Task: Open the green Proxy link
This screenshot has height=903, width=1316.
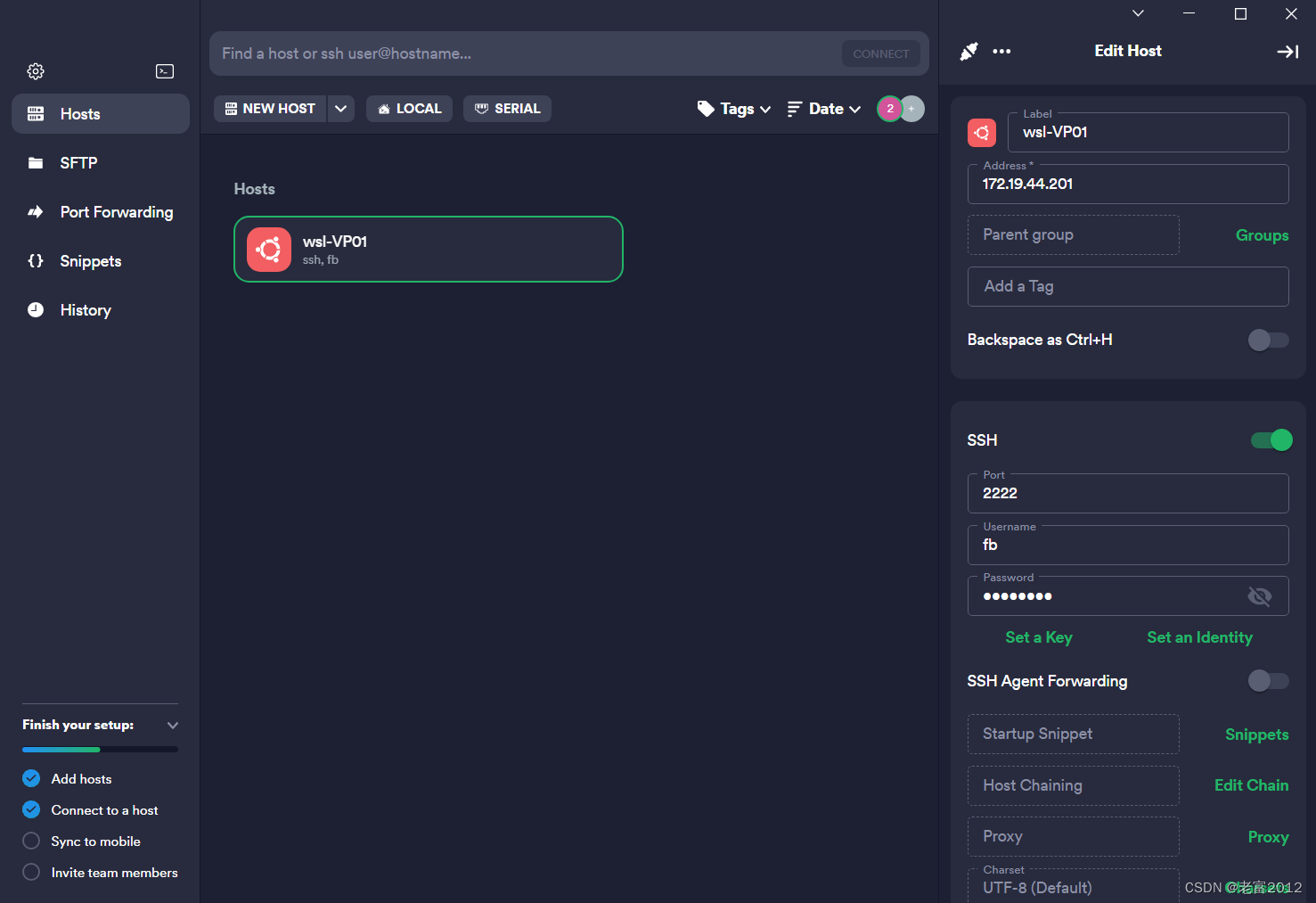Action: pos(1268,837)
